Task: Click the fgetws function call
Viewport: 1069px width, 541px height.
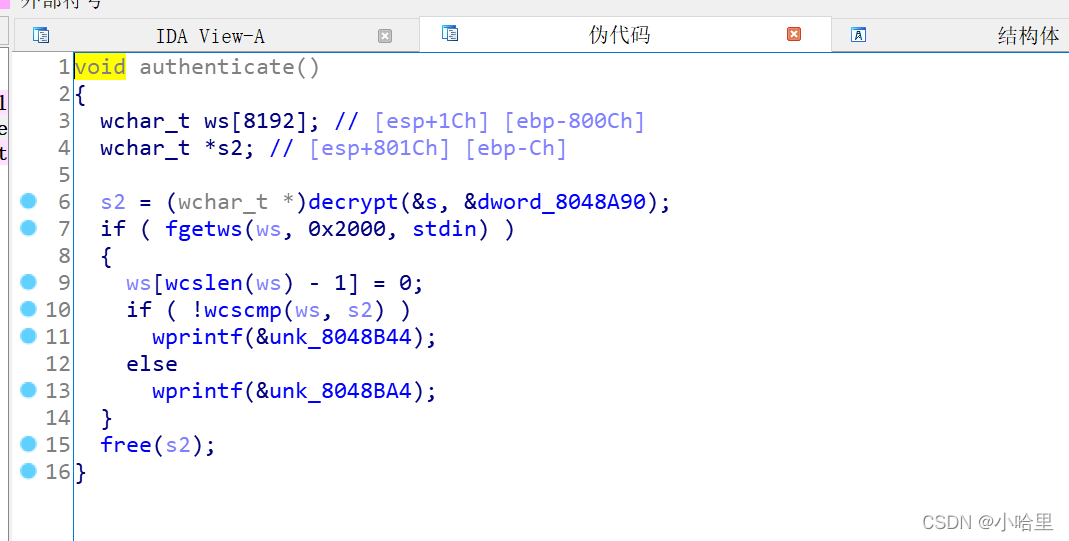Action: [x=204, y=228]
